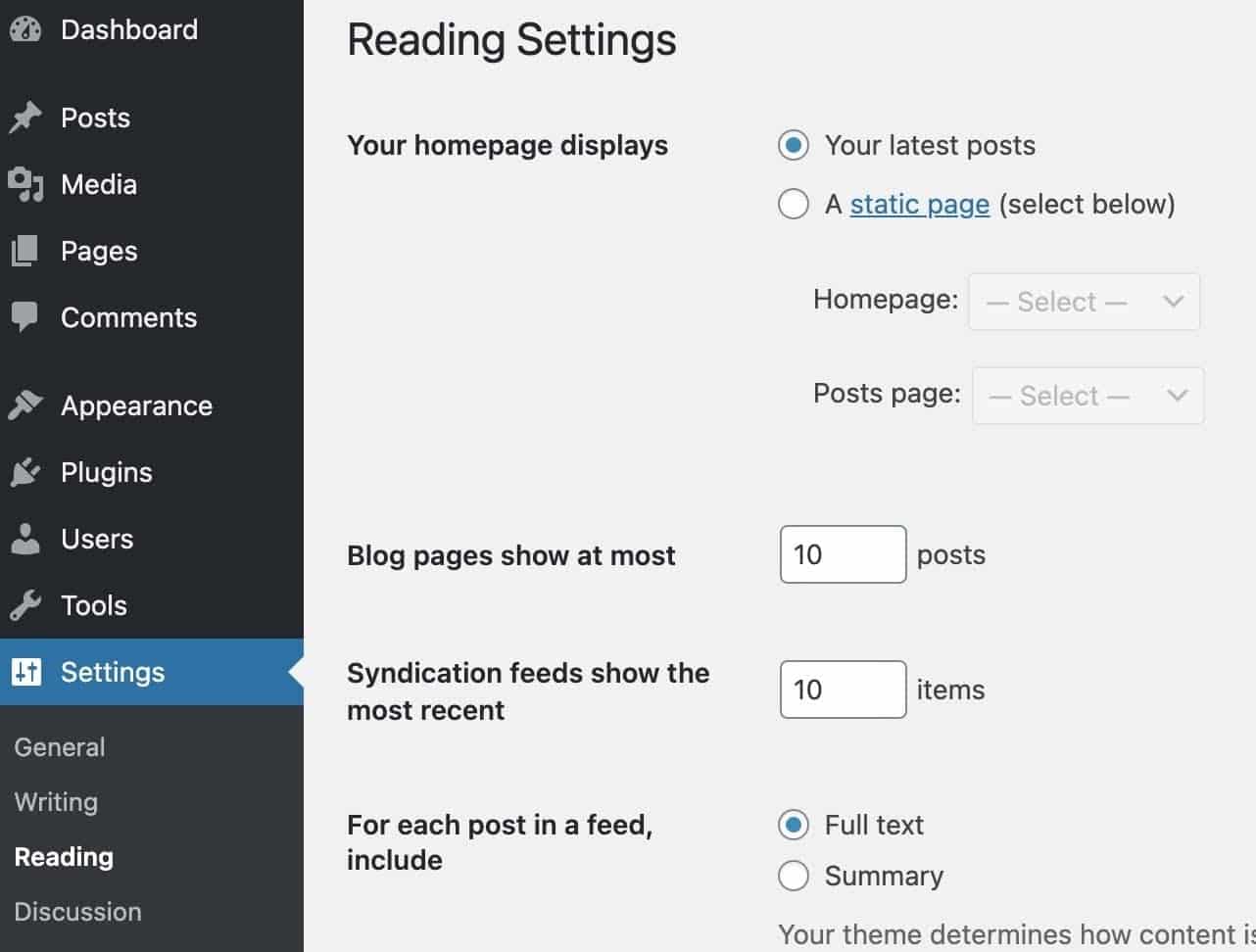Screen dimensions: 1256x952
Task: Click the Plugins plug icon
Action: pos(25,472)
